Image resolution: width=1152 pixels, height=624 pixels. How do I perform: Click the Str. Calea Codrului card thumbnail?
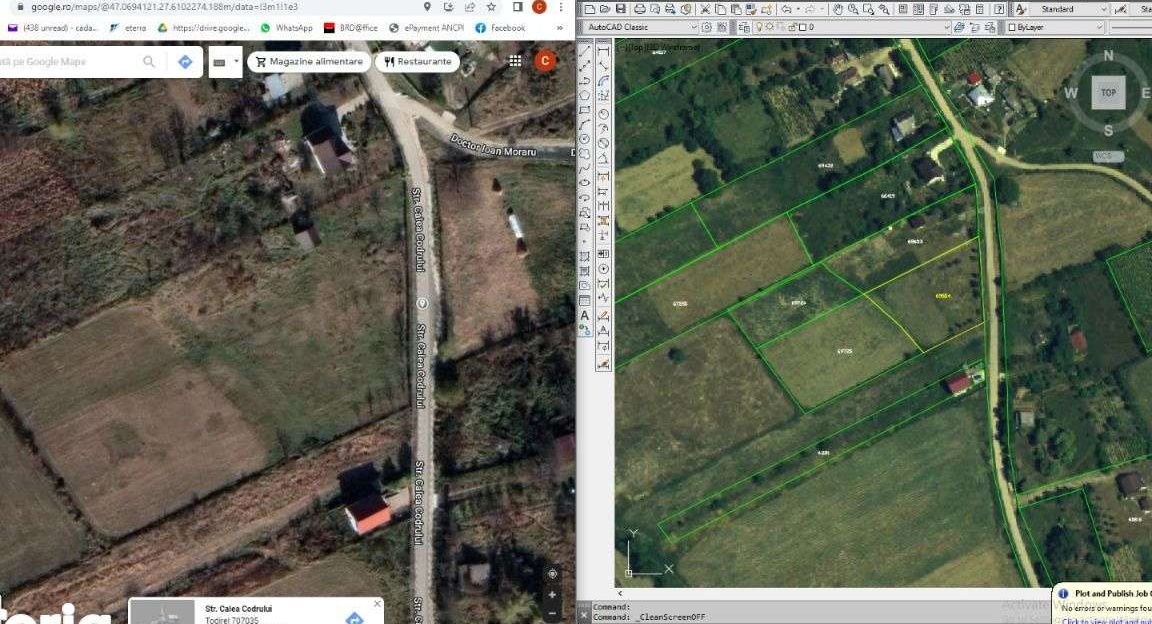[162, 612]
